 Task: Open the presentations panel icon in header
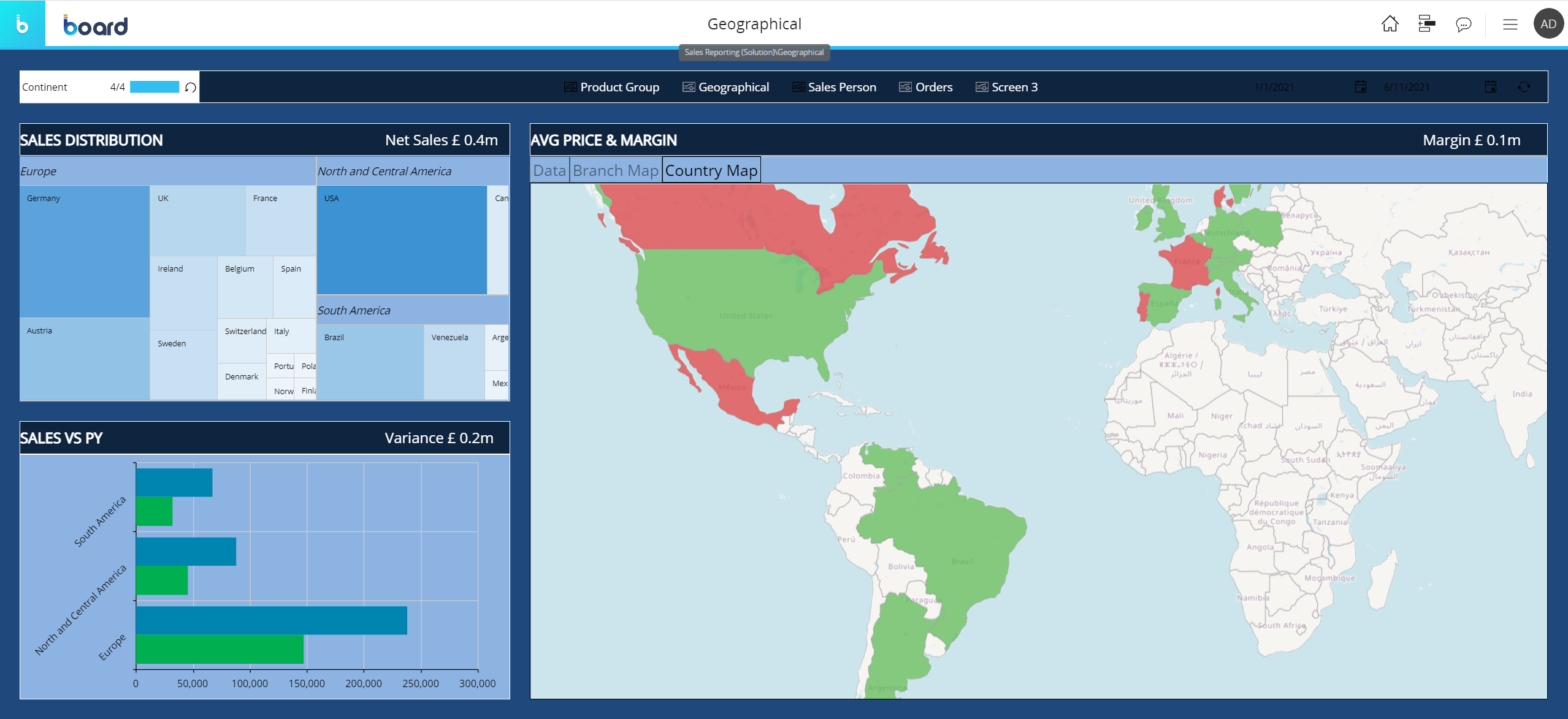(x=1426, y=24)
